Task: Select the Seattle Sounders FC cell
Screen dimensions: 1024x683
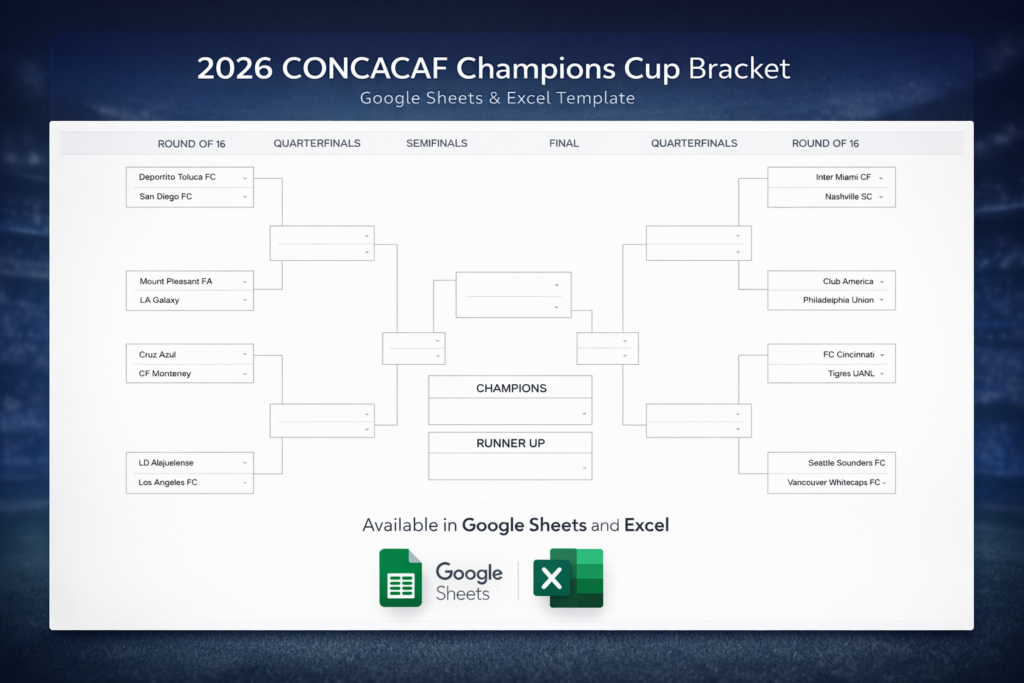Action: 846,463
